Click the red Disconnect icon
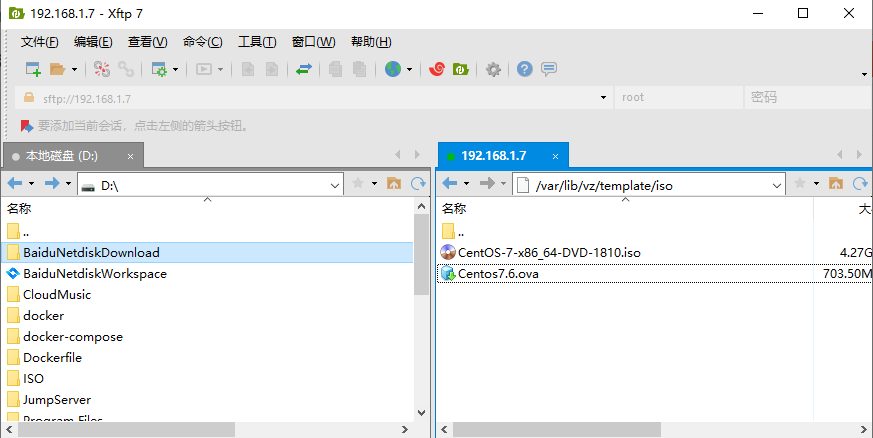873x438 pixels. pos(102,69)
